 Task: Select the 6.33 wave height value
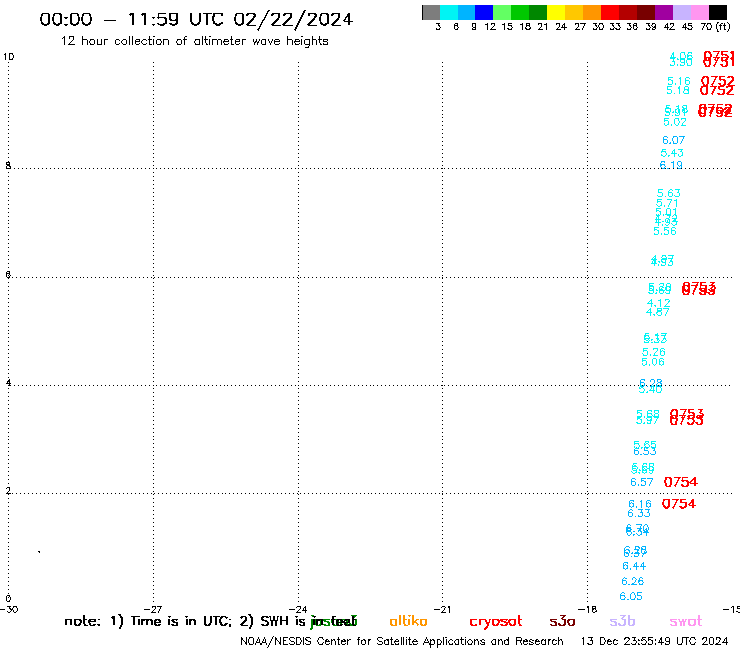tap(639, 513)
